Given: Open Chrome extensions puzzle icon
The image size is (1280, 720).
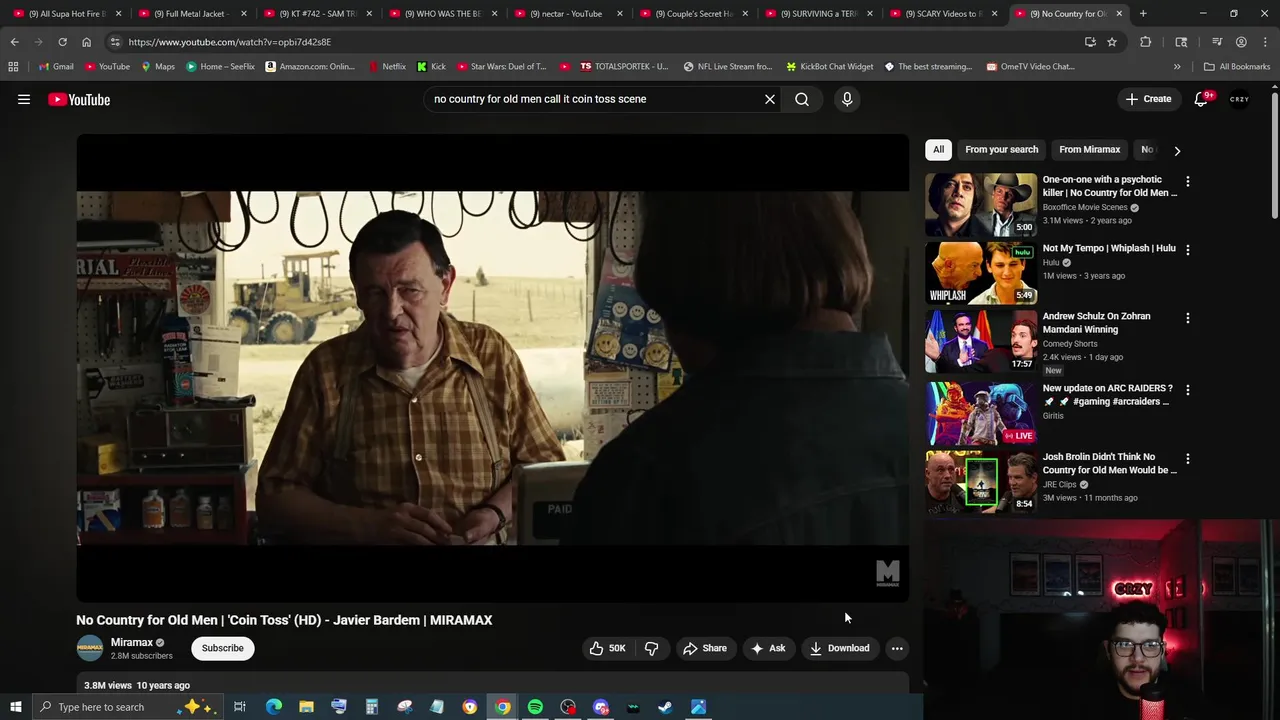Looking at the screenshot, I should [x=1145, y=42].
